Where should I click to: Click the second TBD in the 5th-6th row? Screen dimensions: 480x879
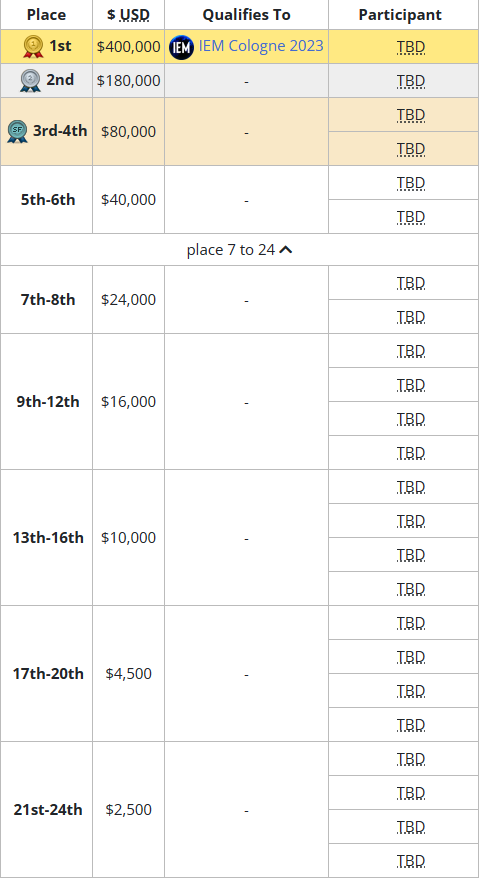pyautogui.click(x=411, y=217)
